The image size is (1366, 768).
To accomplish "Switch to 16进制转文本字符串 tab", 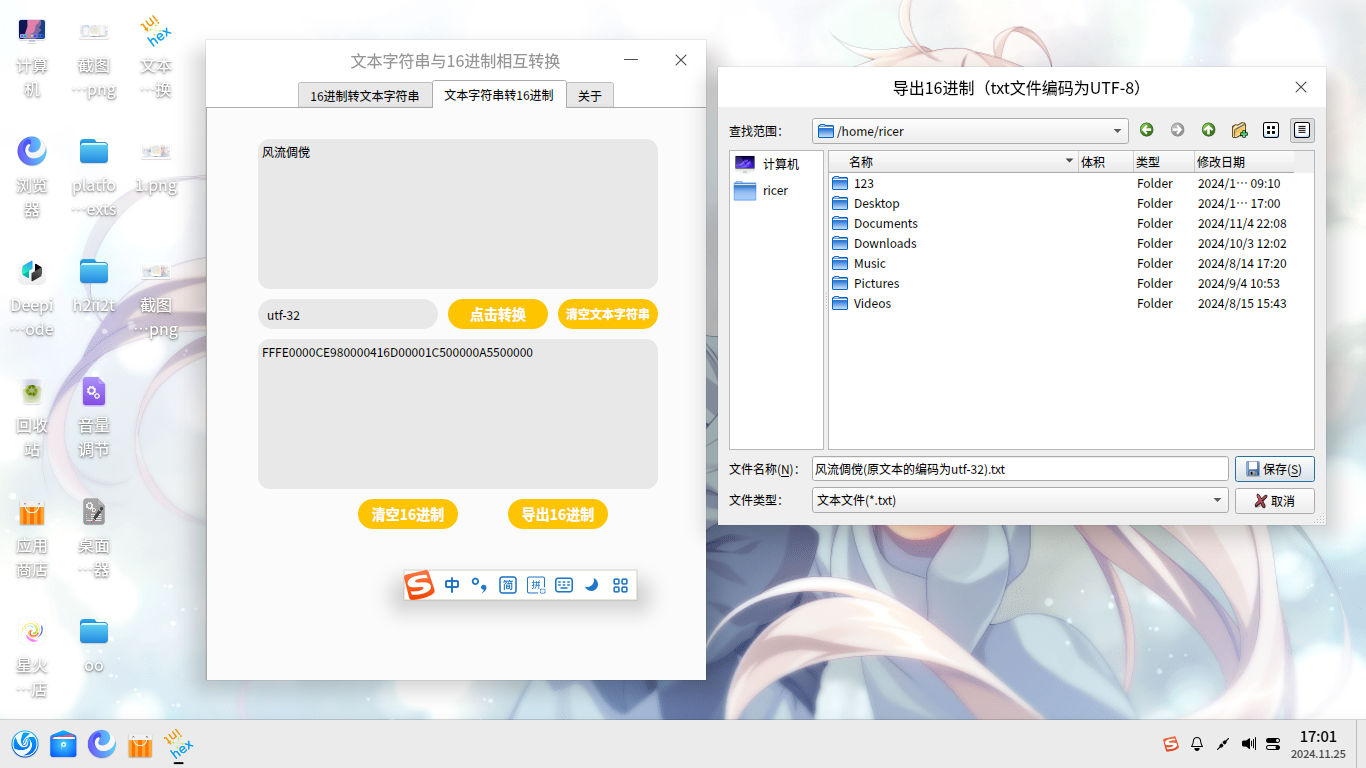I will point(365,96).
